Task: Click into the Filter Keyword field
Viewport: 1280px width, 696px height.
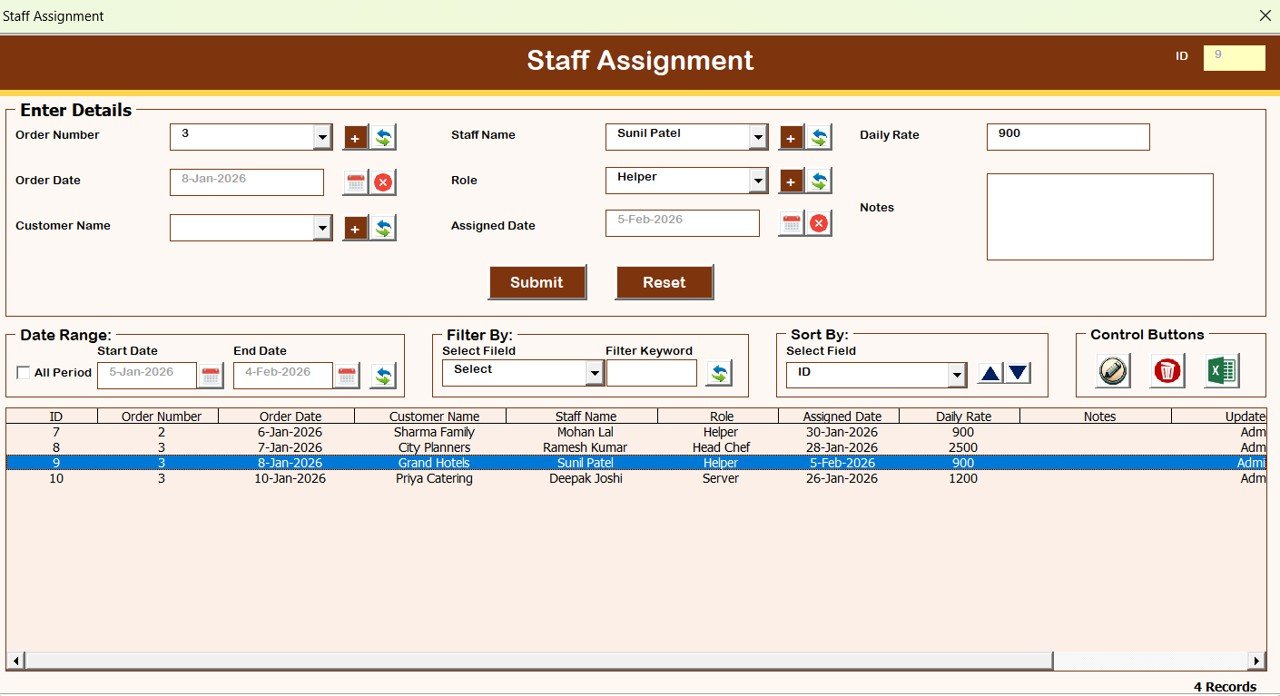Action: (651, 373)
